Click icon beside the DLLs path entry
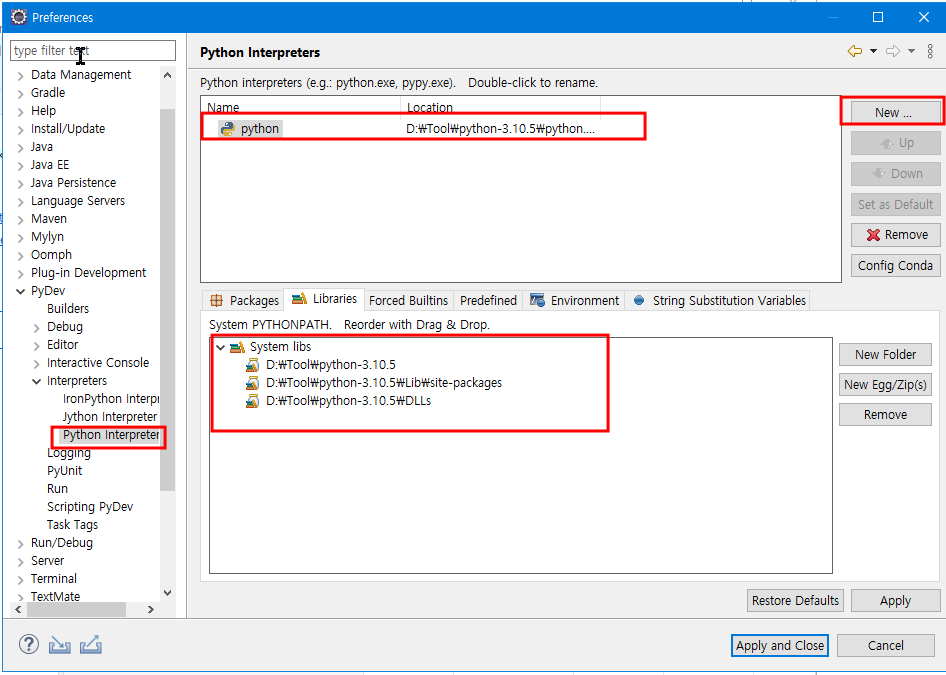Screen dimensions: 946x675 click(x=252, y=401)
